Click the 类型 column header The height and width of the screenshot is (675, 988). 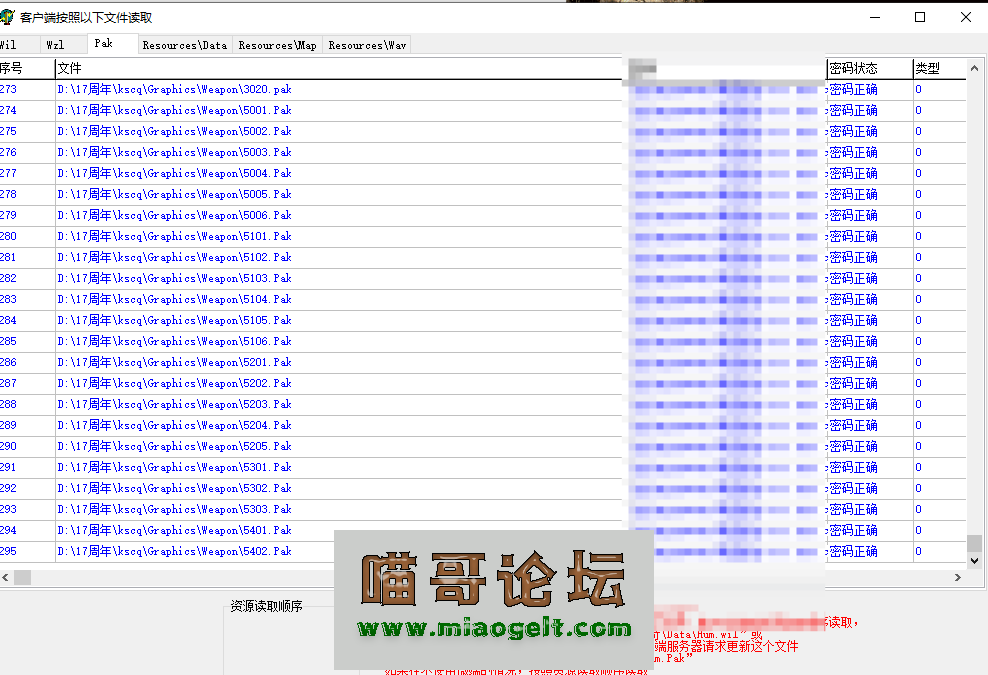pos(925,68)
